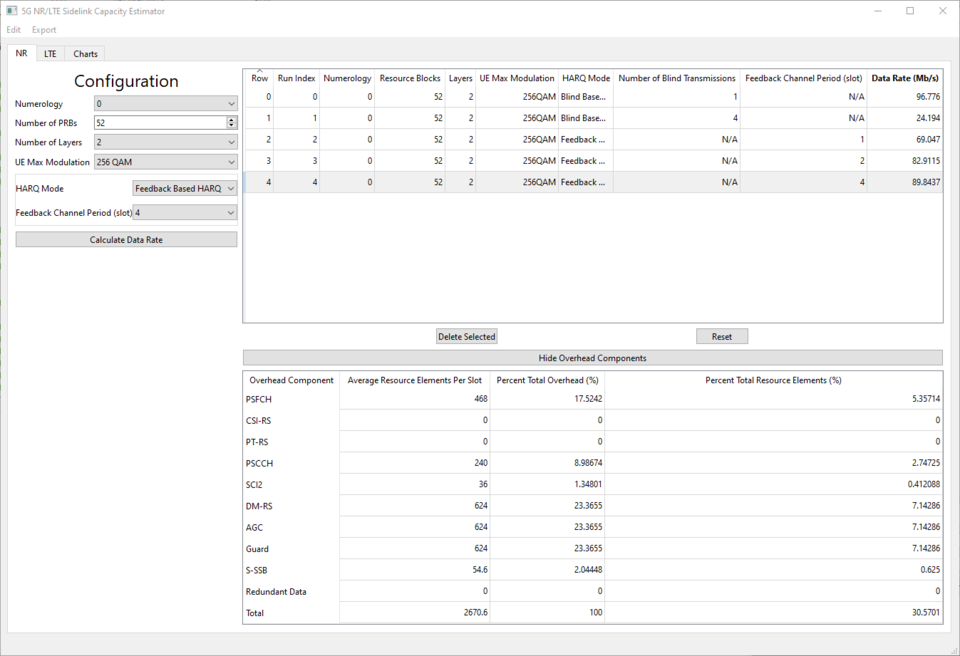Viewport: 960px width, 656px height.
Task: Open the Export menu
Action: point(43,29)
